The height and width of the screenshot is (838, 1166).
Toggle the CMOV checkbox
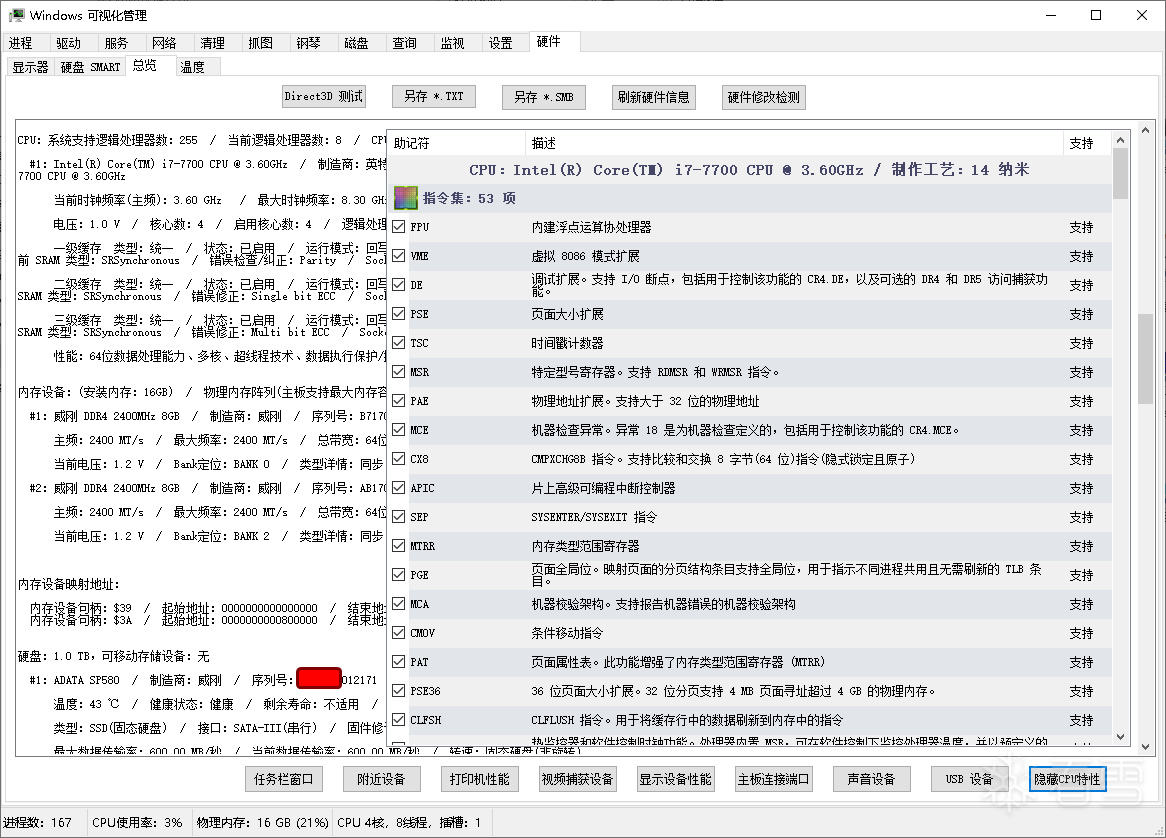399,633
